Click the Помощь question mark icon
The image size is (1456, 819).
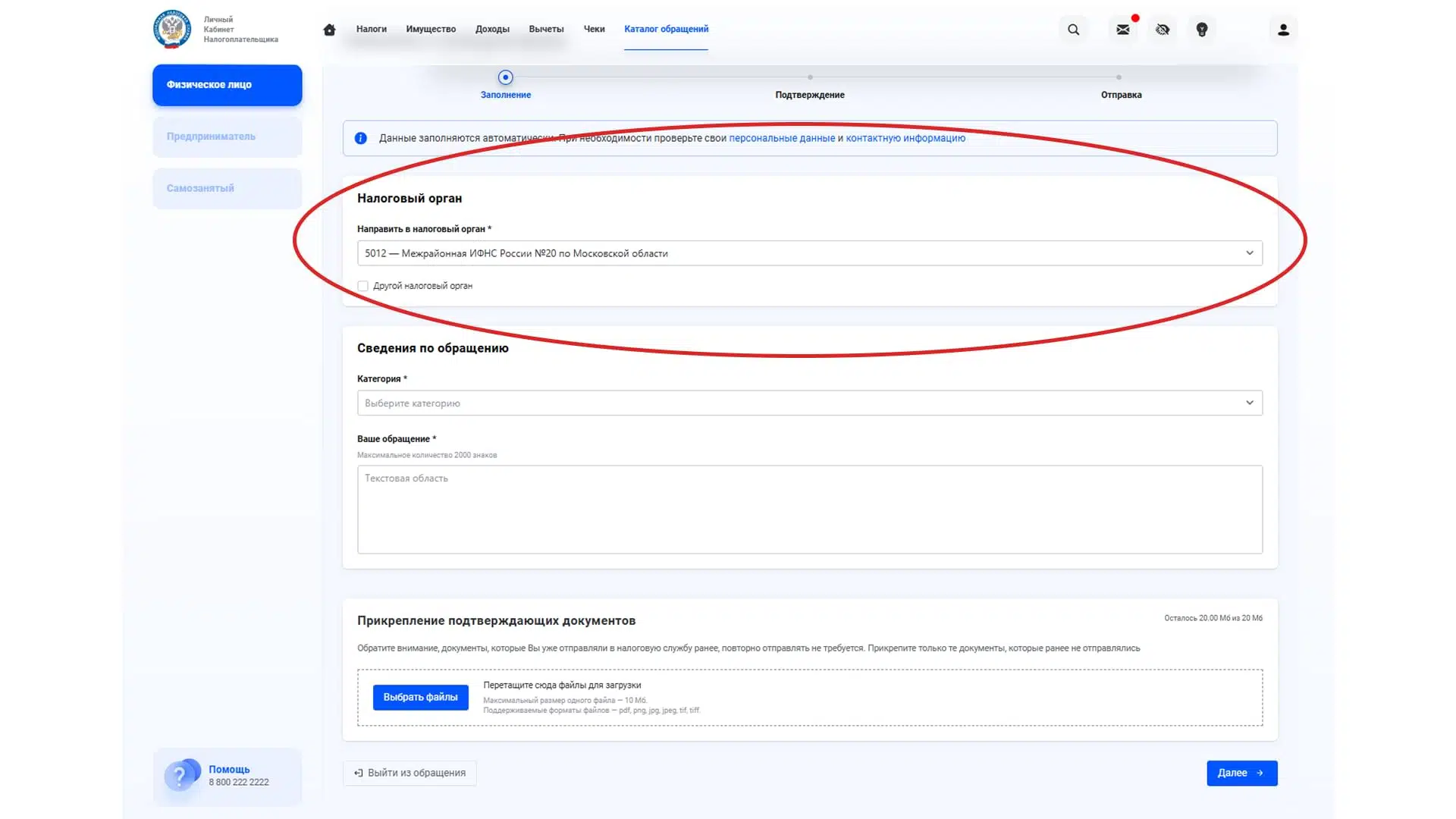pyautogui.click(x=180, y=776)
